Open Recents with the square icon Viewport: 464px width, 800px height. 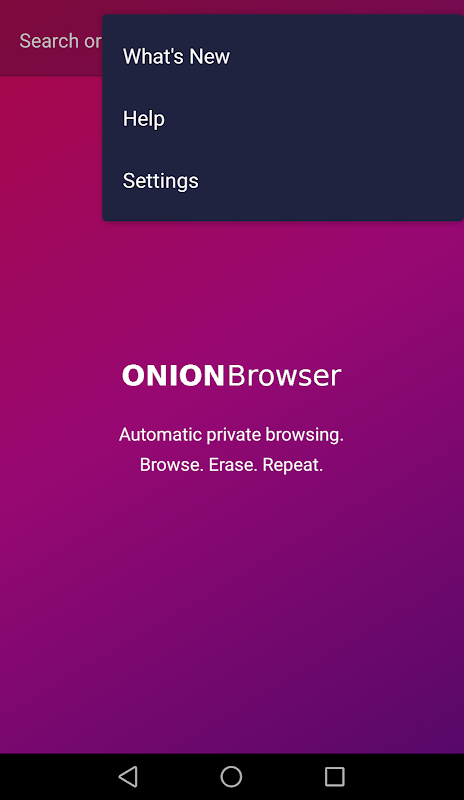coord(335,777)
